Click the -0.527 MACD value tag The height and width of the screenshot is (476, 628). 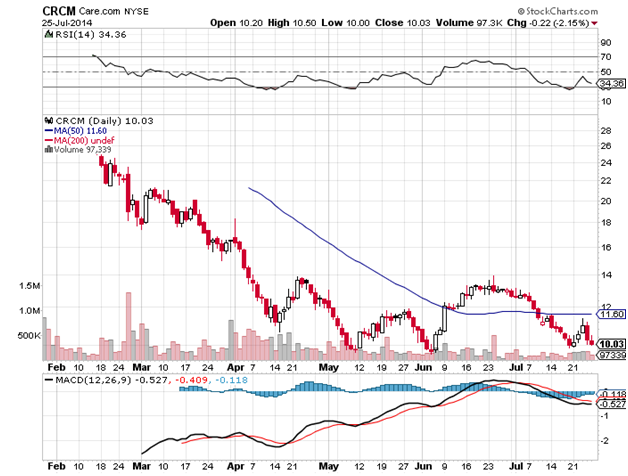coord(608,404)
